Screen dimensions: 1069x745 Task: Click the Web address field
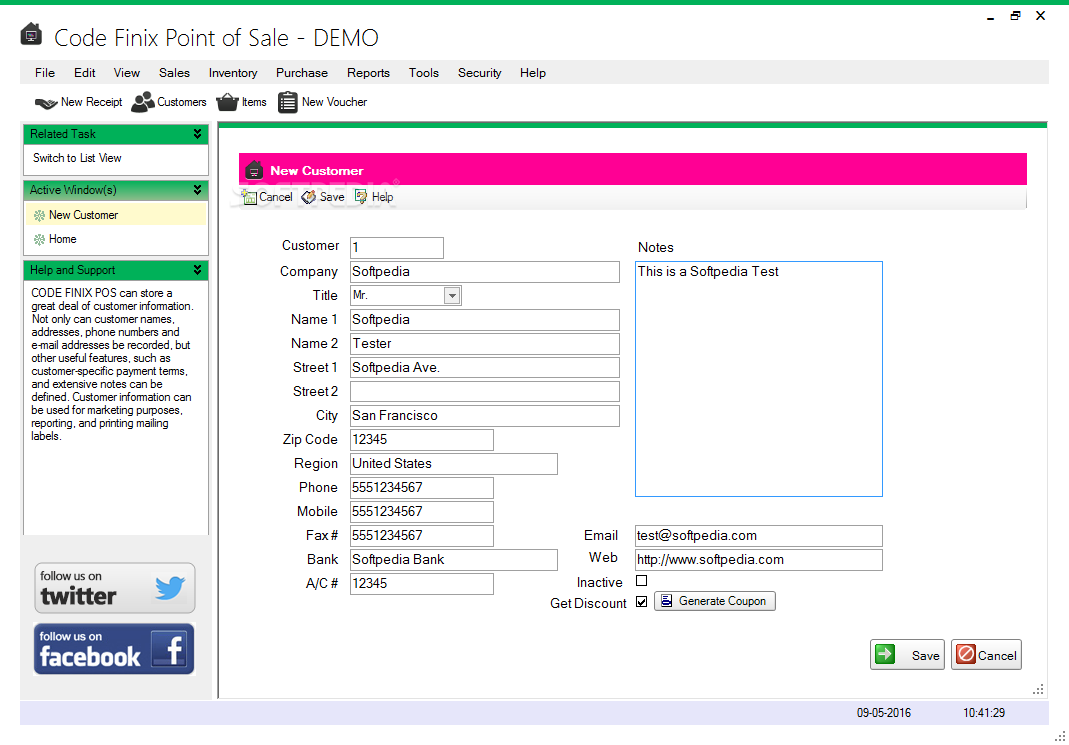[x=759, y=560]
